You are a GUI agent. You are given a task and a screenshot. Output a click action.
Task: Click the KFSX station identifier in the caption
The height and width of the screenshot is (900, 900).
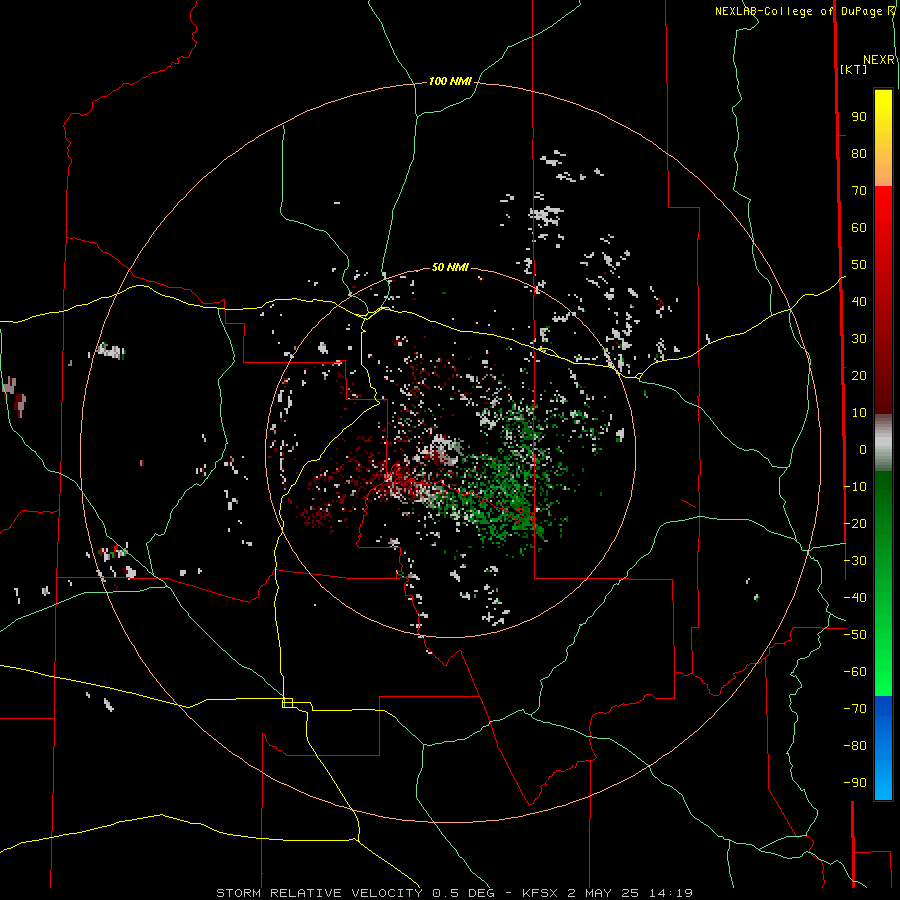pos(541,893)
